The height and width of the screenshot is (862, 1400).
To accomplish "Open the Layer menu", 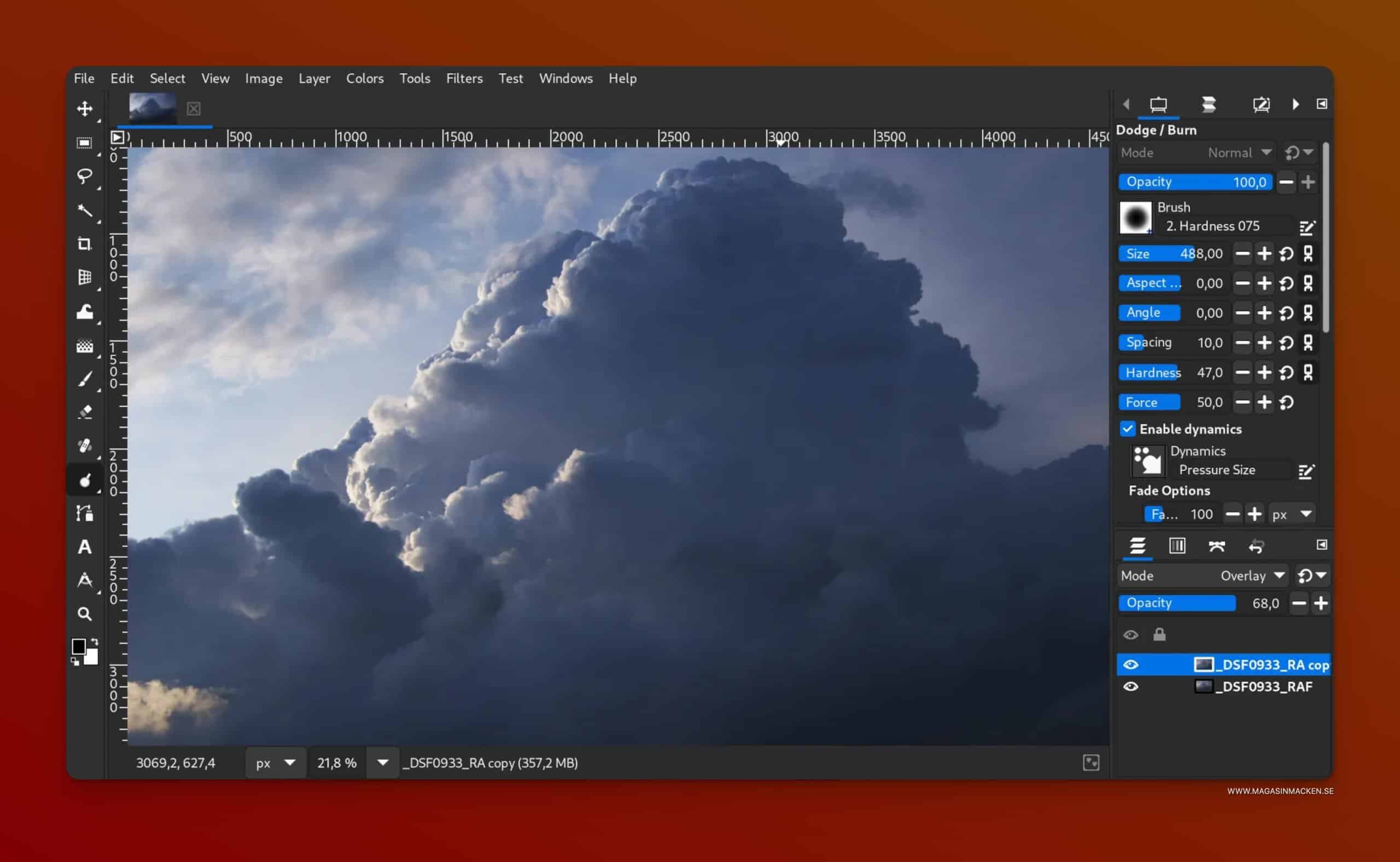I will (x=314, y=78).
